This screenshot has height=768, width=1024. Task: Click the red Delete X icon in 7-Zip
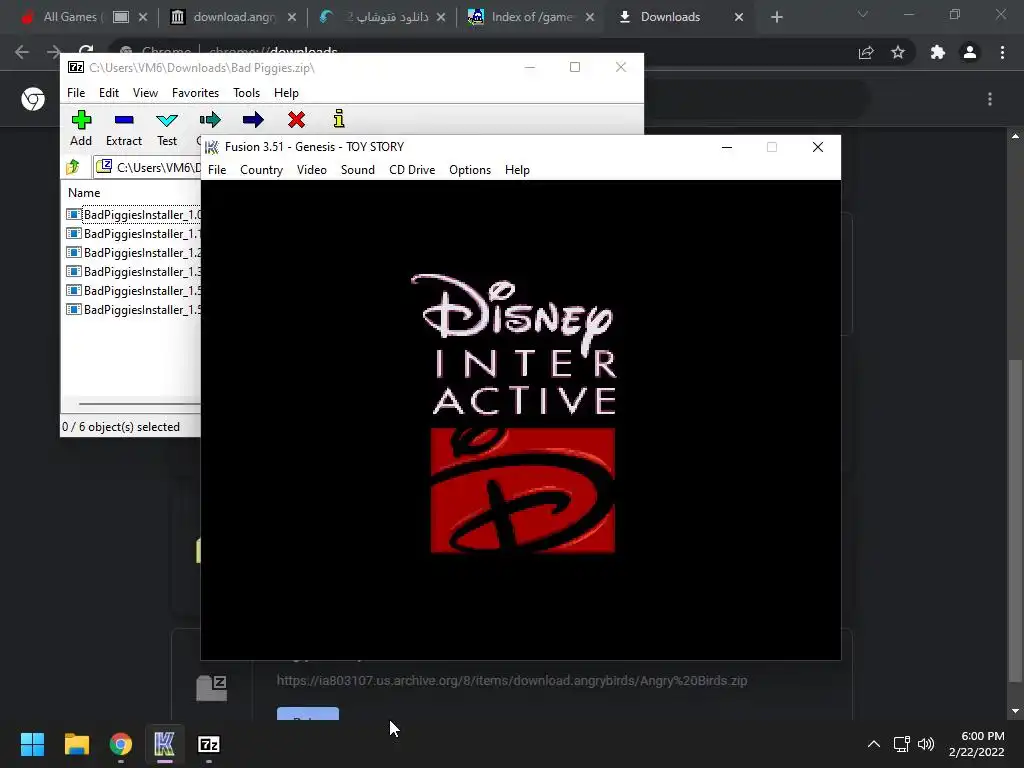(296, 120)
